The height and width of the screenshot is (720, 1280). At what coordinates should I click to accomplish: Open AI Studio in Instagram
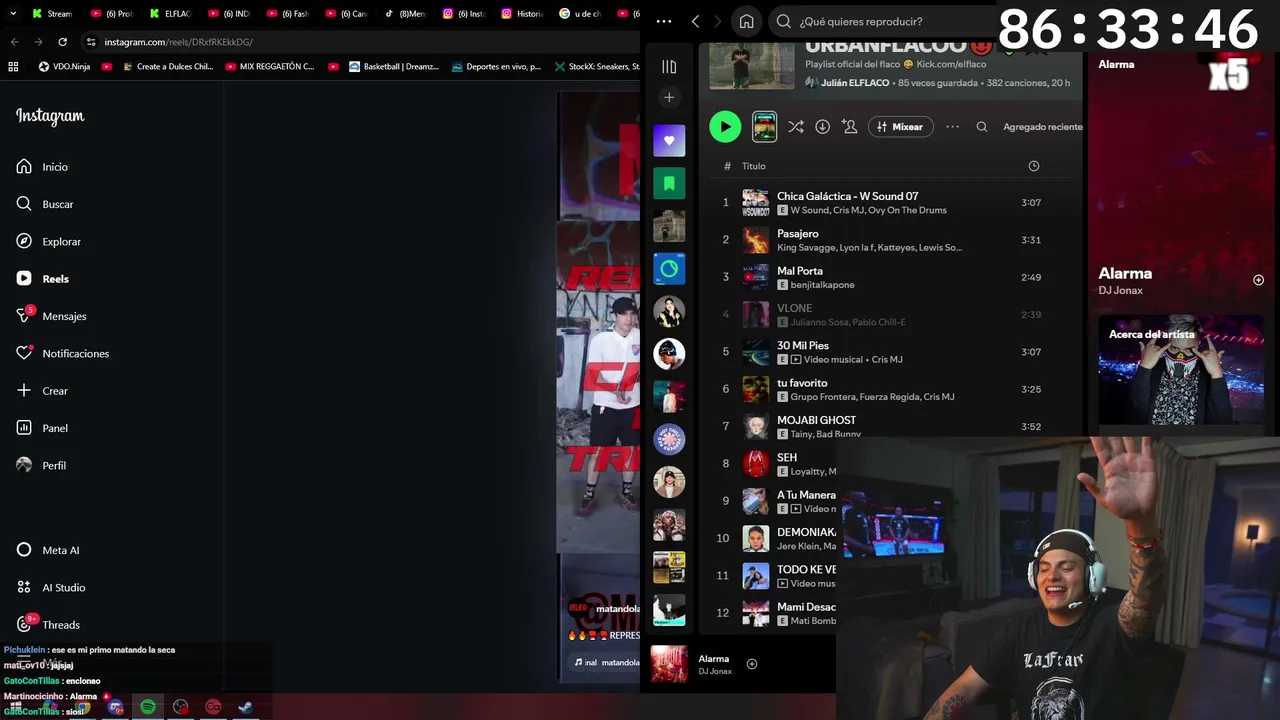pos(50,587)
